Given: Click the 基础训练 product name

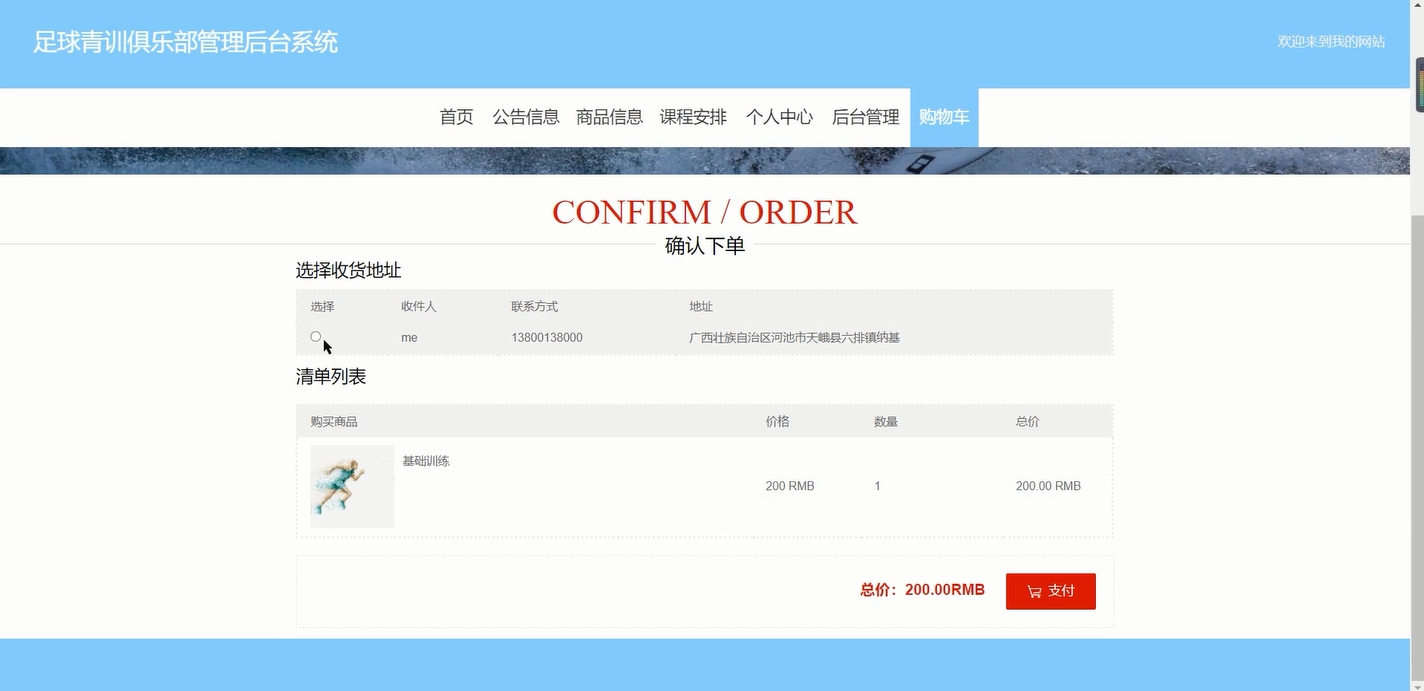Looking at the screenshot, I should [x=426, y=461].
